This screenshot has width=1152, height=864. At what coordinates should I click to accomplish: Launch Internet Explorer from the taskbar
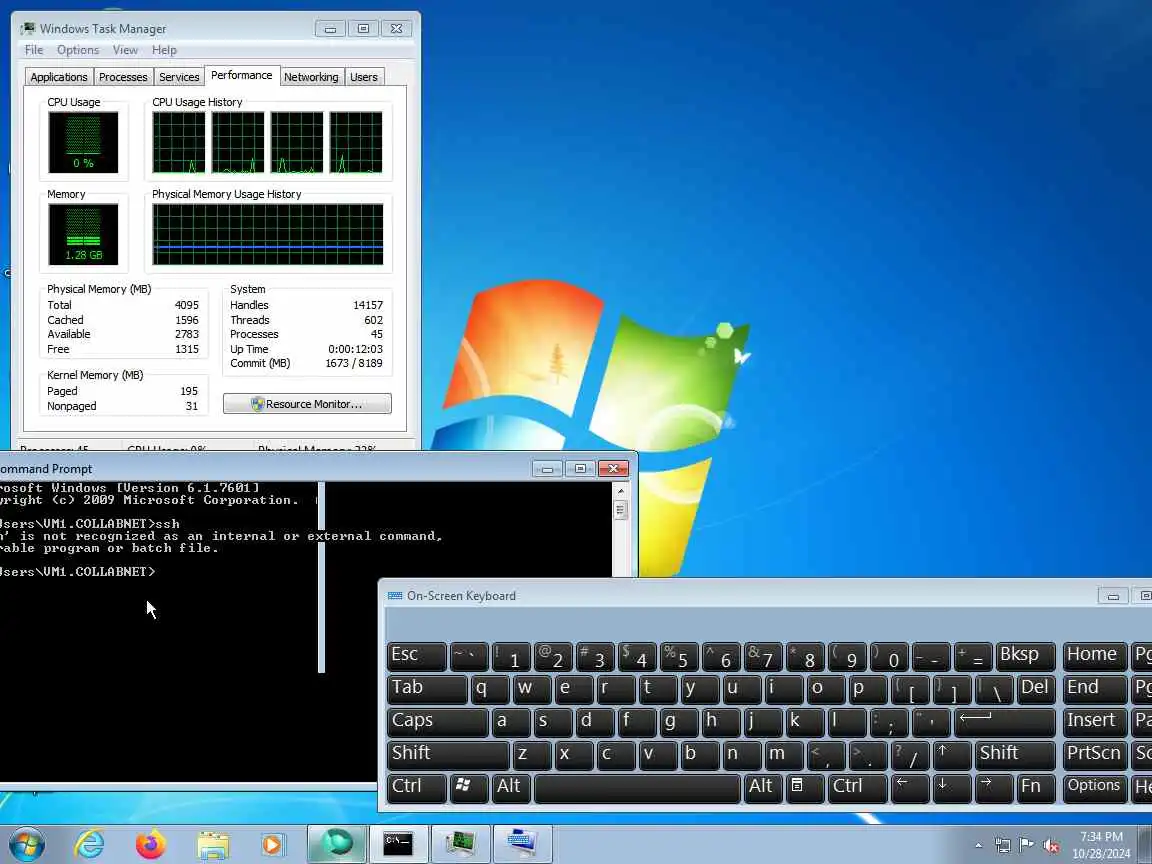(x=90, y=844)
